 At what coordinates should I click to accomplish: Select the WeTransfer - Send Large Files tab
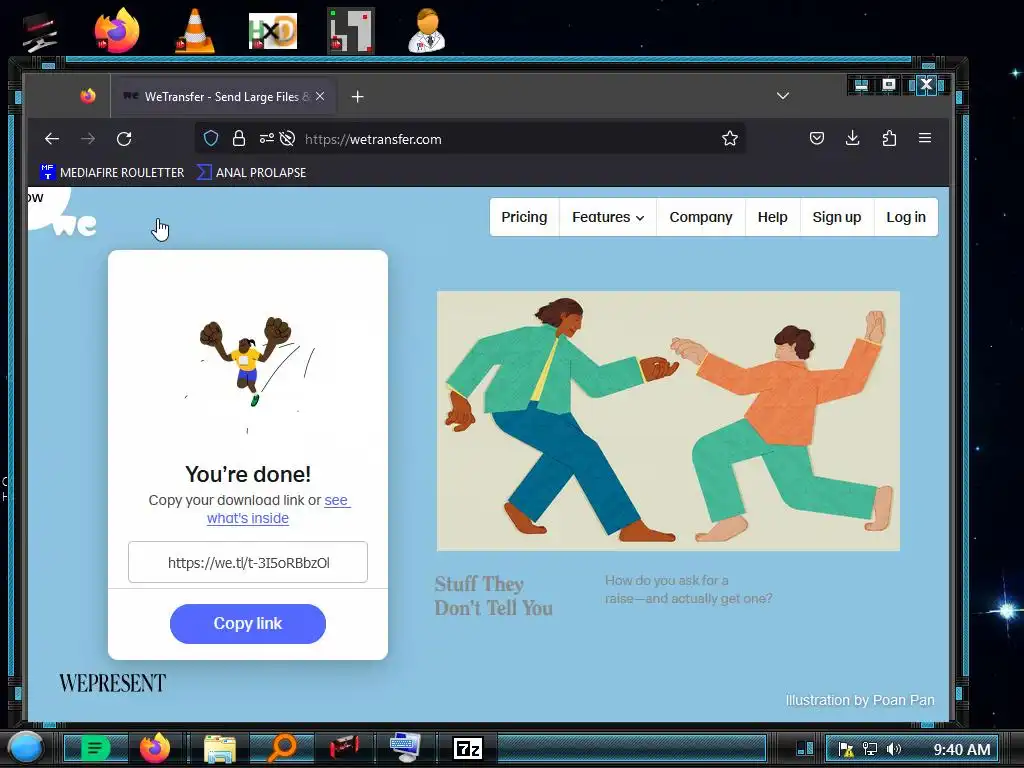click(x=224, y=97)
